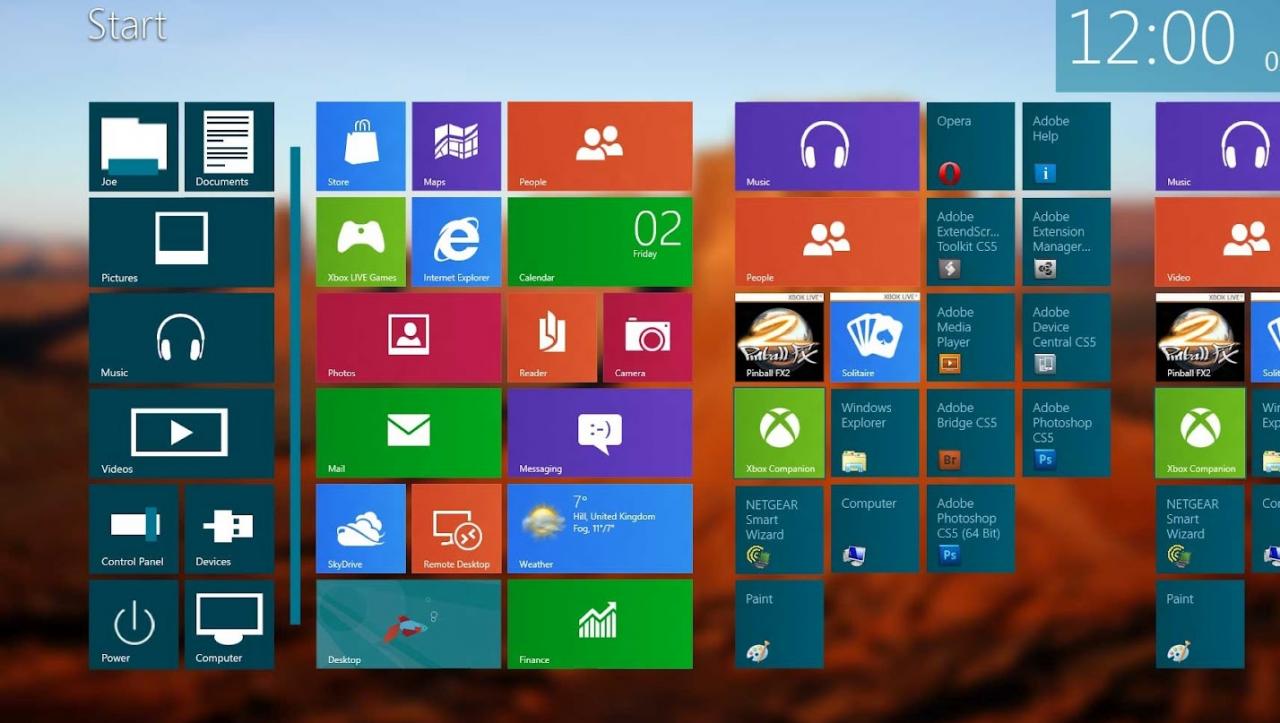Click the 12:00 clock widget
This screenshot has width=1280, height=723.
[x=1167, y=45]
